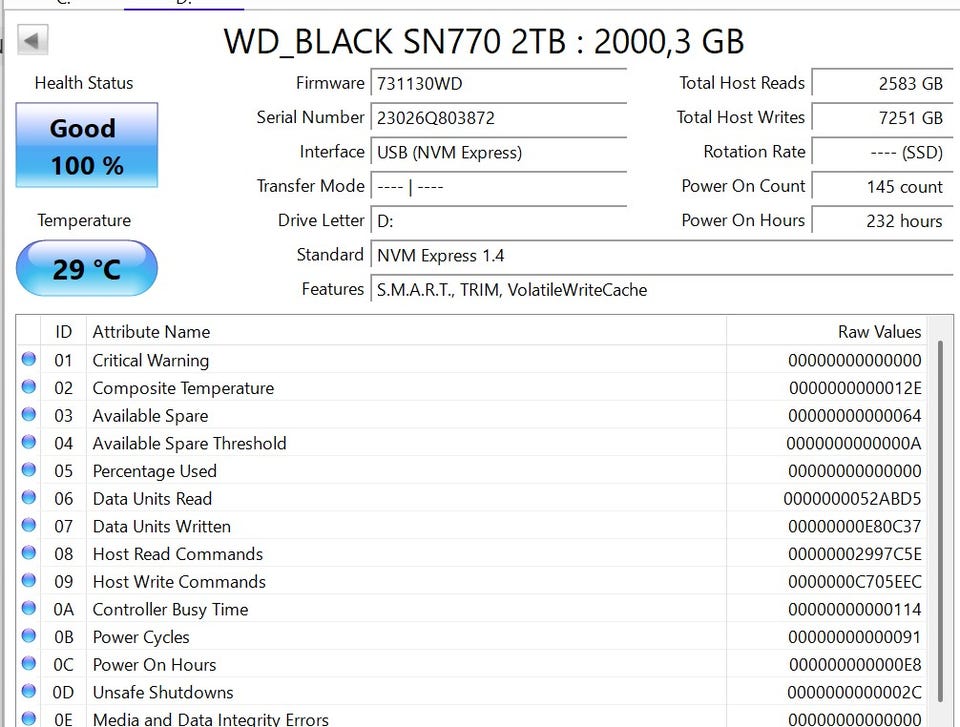Click the status orb for attribute 0C Power On Hours
The width and height of the screenshot is (960, 727).
pos(29,663)
